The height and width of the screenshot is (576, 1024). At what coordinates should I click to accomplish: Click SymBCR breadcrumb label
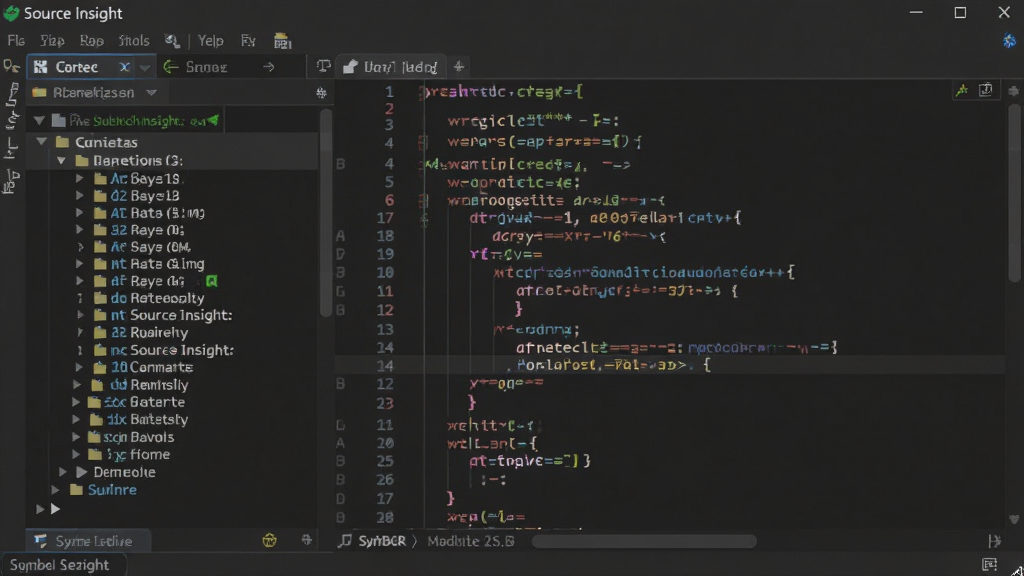(x=382, y=541)
